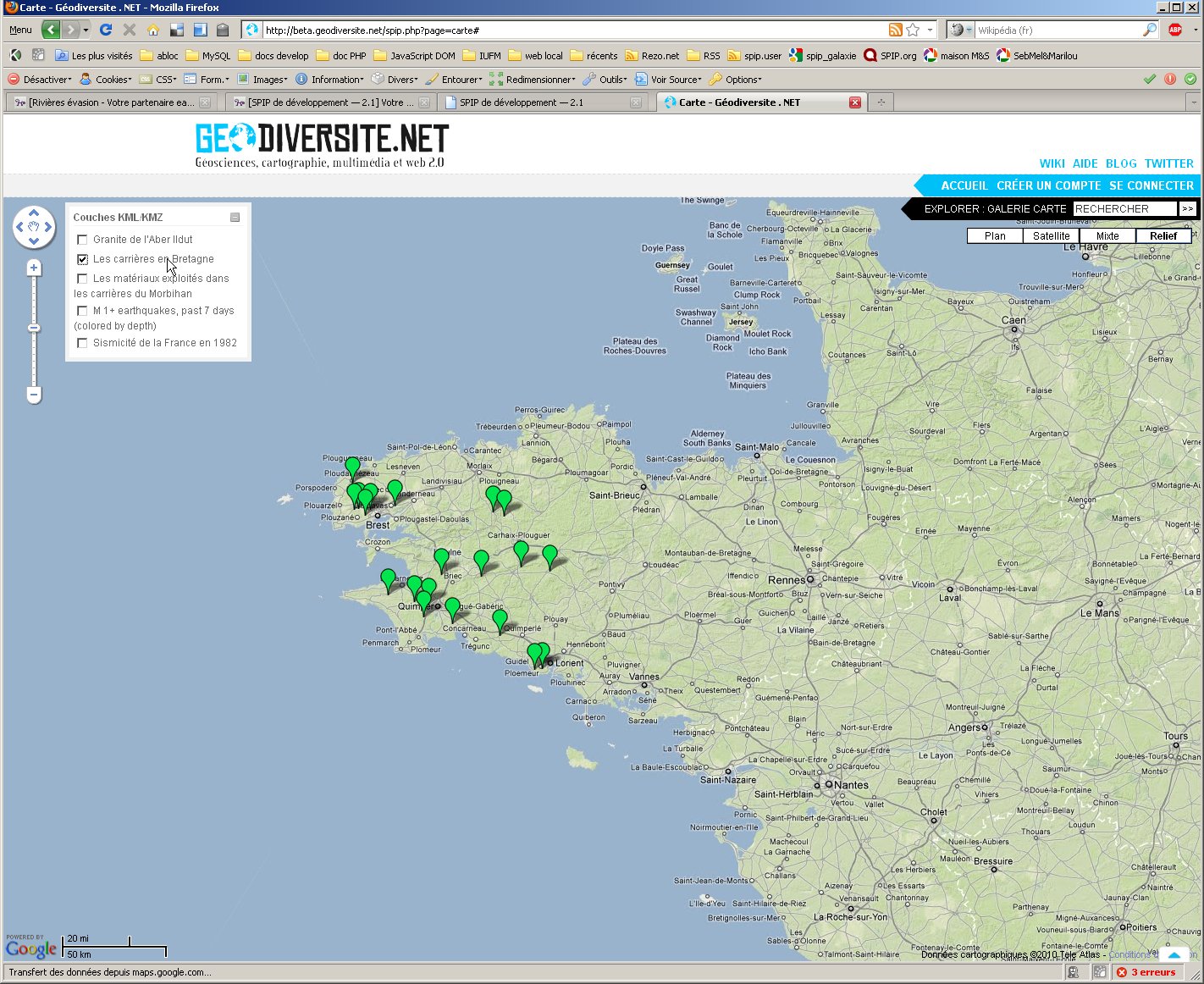This screenshot has height=984, width=1204.
Task: Open the Voir Source dropdown
Action: pos(668,80)
